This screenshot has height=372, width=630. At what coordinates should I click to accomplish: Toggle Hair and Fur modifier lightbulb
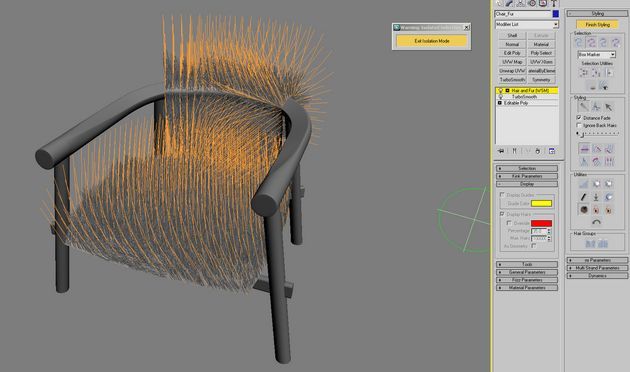coord(500,91)
